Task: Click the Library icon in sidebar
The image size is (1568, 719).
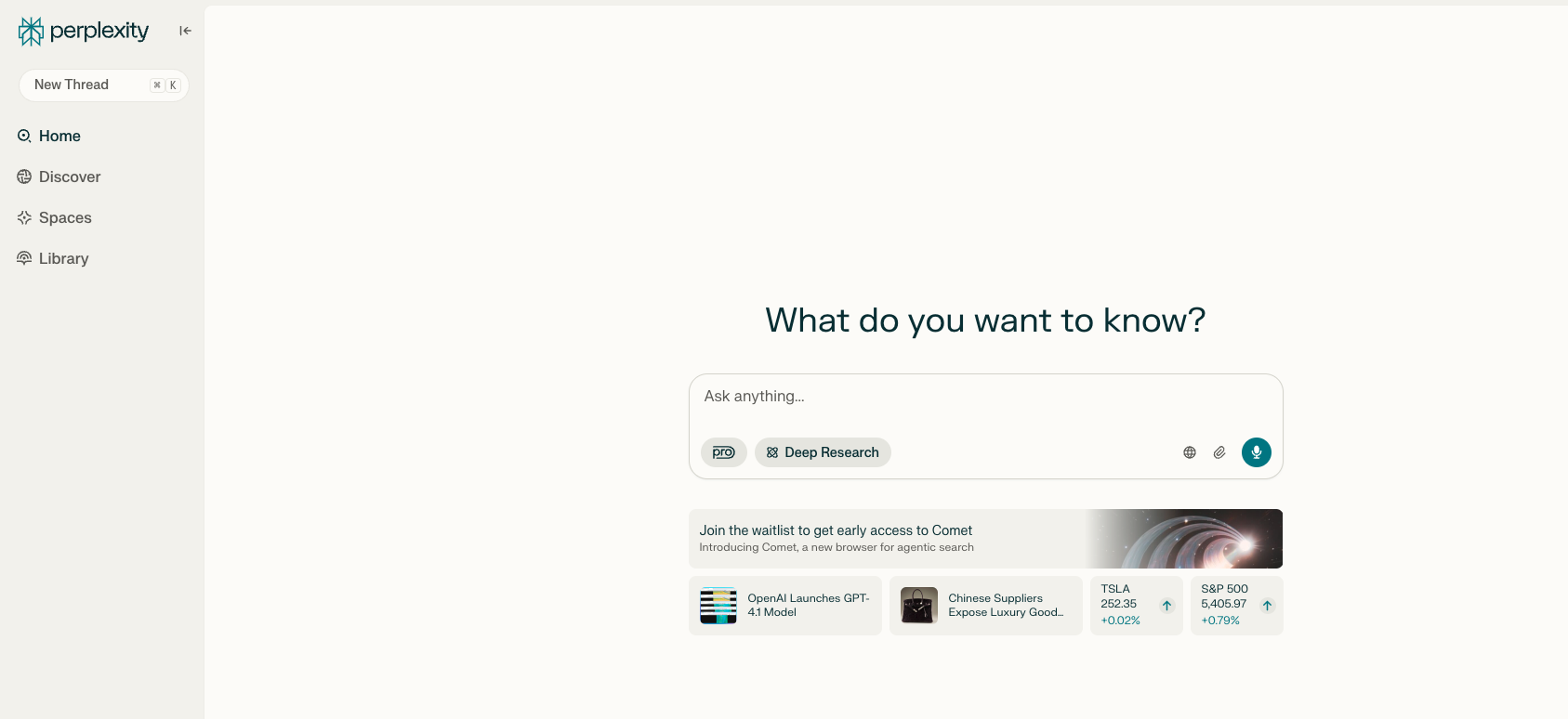Action: (24, 258)
